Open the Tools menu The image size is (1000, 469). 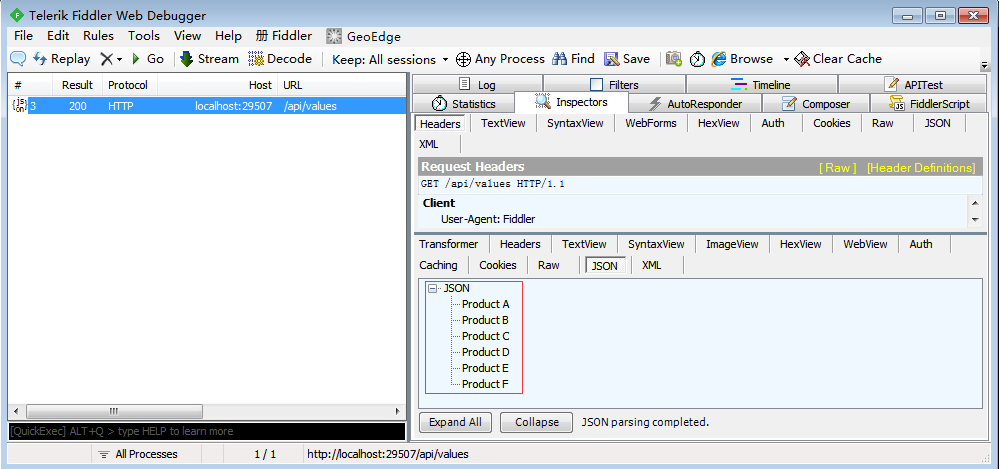(143, 36)
